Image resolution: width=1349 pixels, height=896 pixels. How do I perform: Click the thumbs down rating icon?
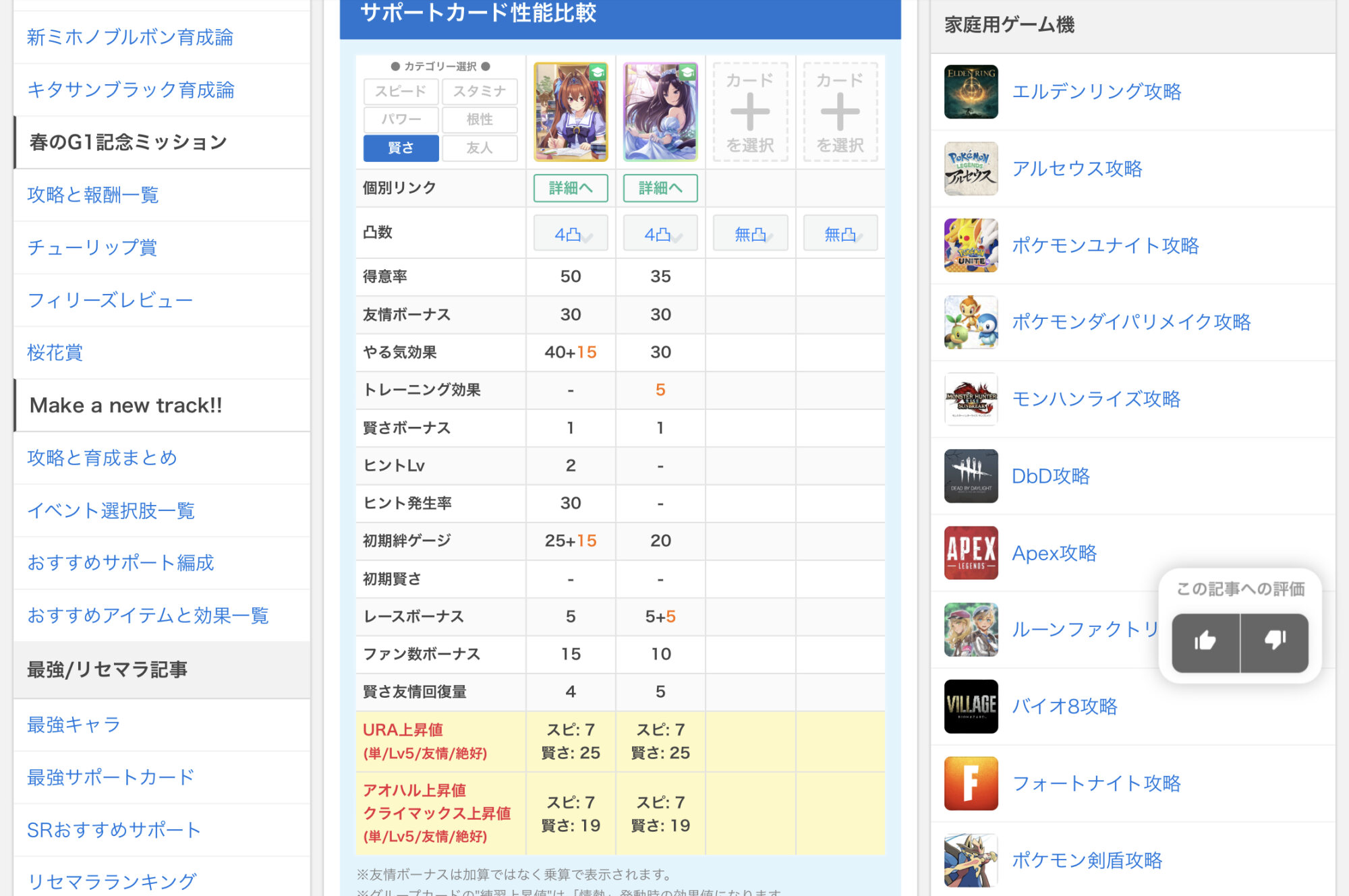coord(1274,641)
